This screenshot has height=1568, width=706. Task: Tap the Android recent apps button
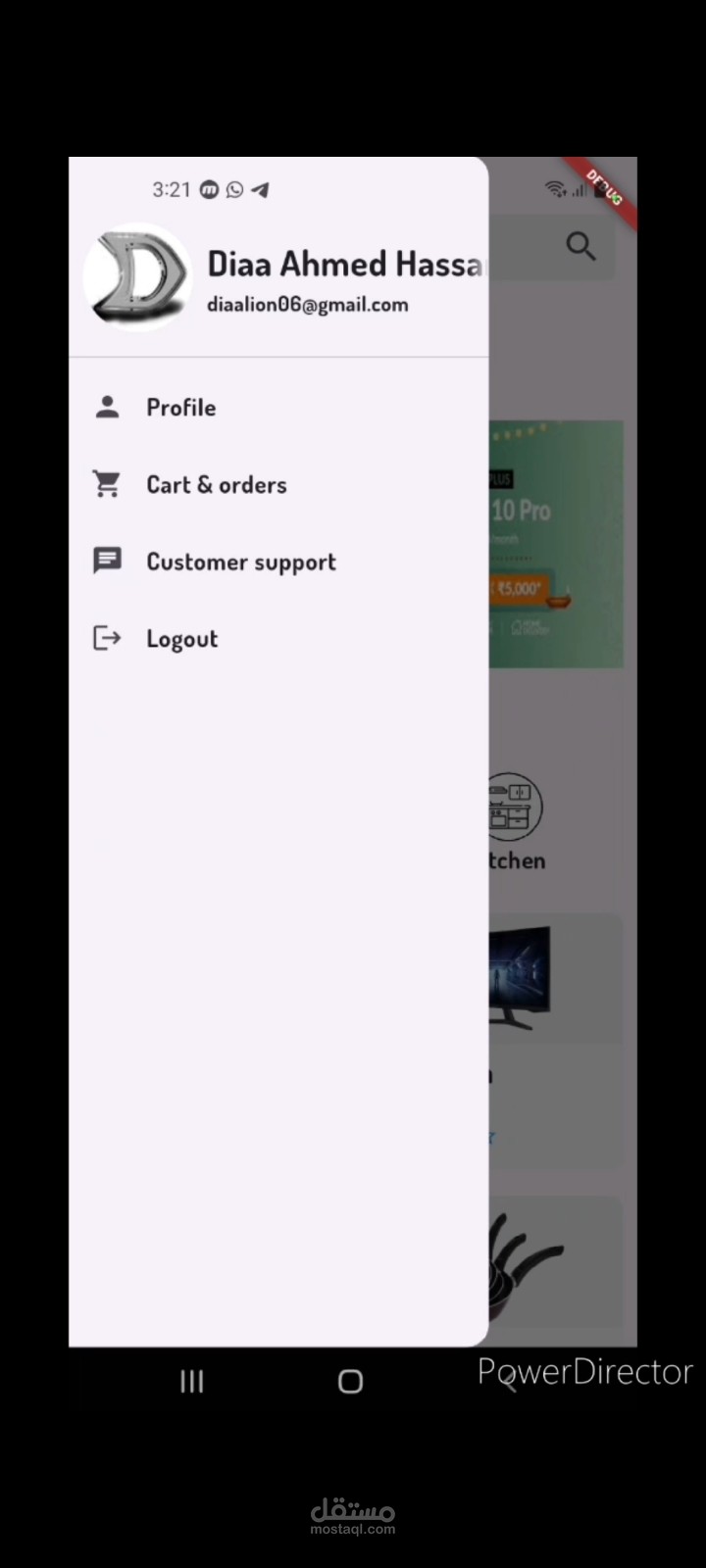(192, 1382)
